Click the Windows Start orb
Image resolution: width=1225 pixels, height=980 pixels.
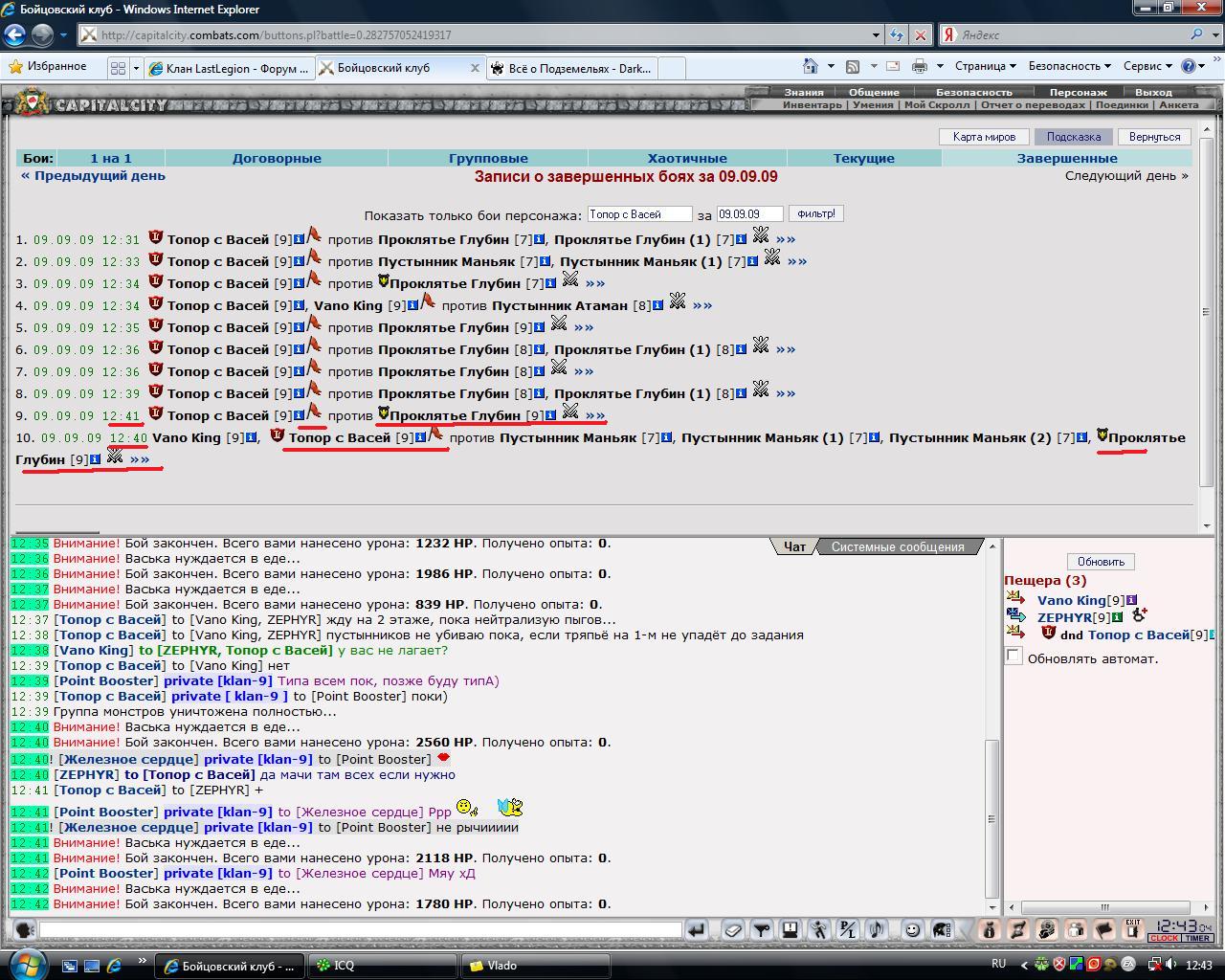pyautogui.click(x=26, y=964)
